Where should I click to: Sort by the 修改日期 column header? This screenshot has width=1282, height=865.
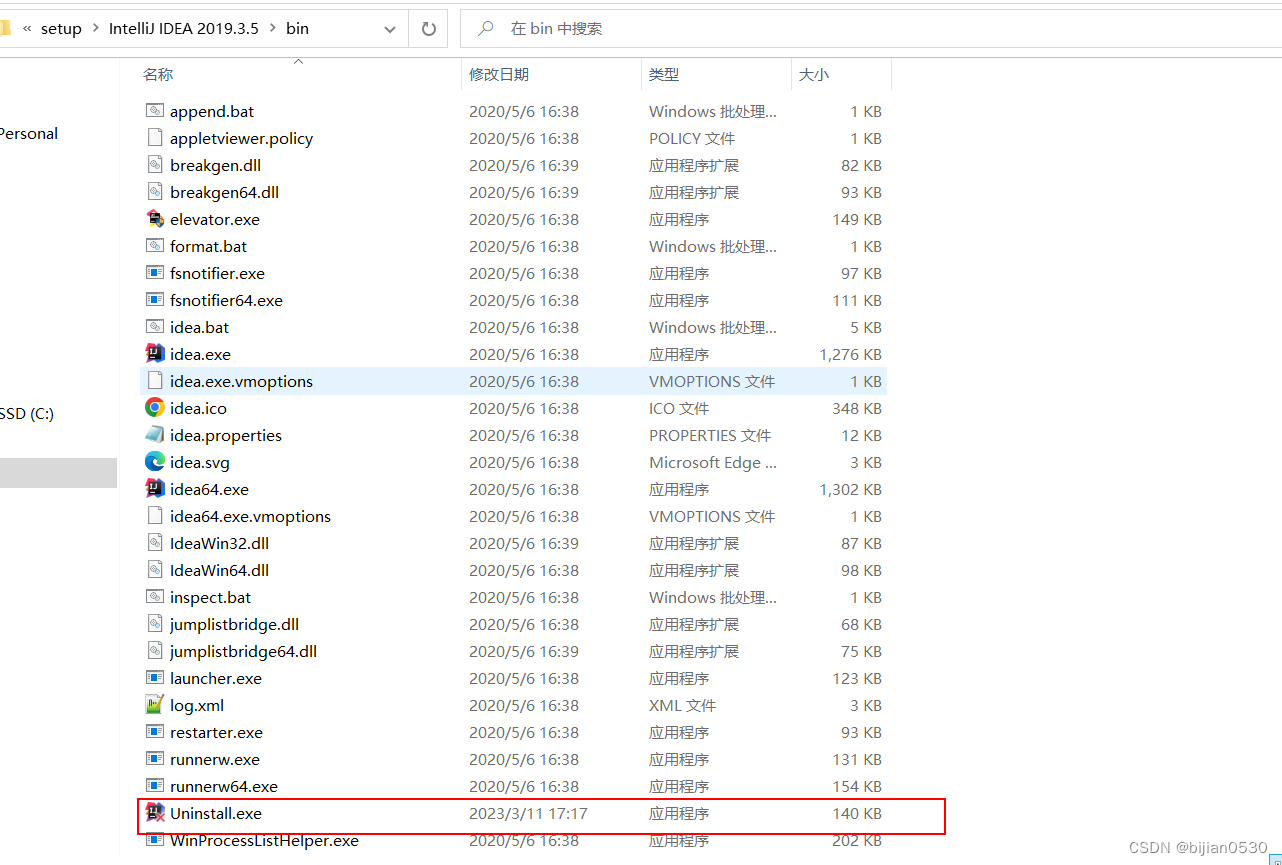click(x=499, y=74)
